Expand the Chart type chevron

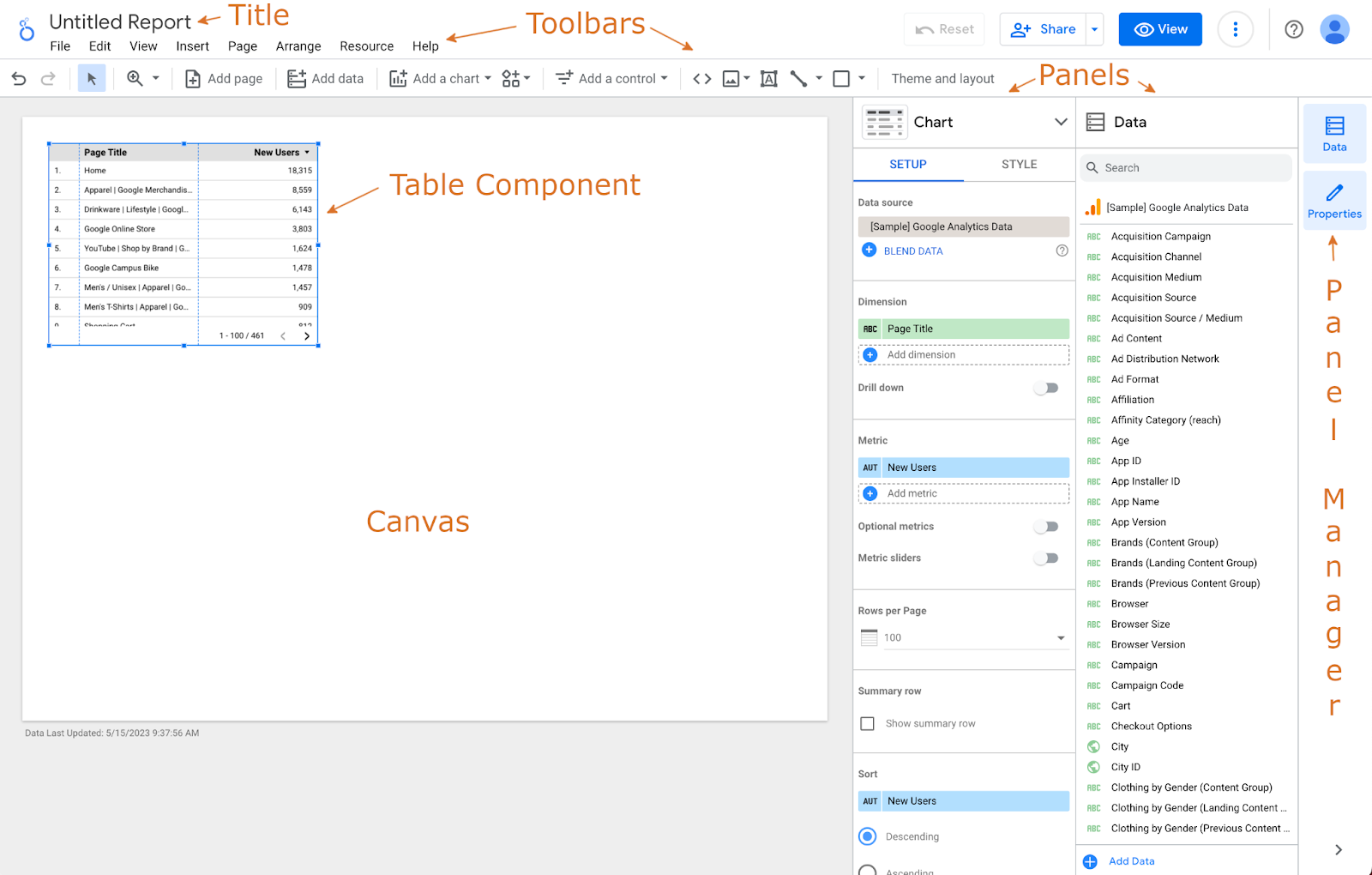click(1061, 122)
